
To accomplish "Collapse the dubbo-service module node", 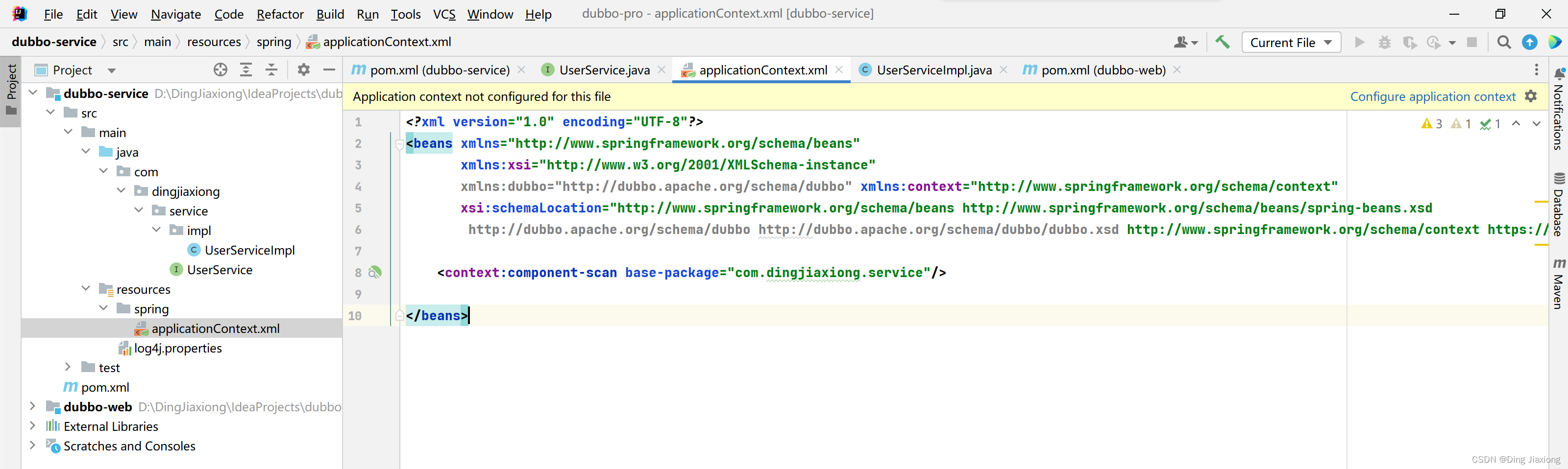I will tap(33, 93).
